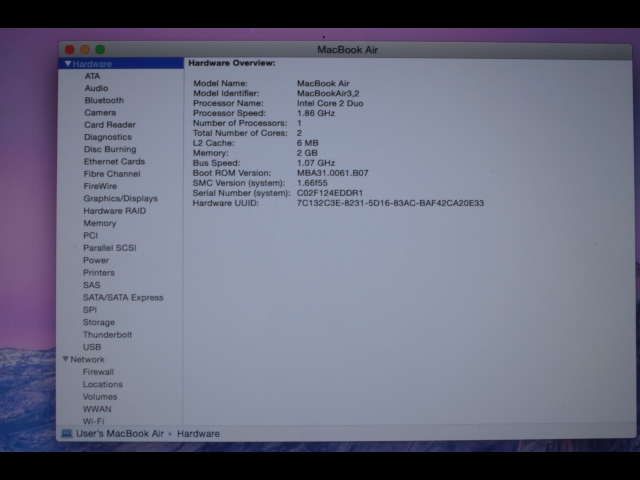Click the serial number C02F124EDDR1
Screen dimensions: 640x480
pos(330,193)
